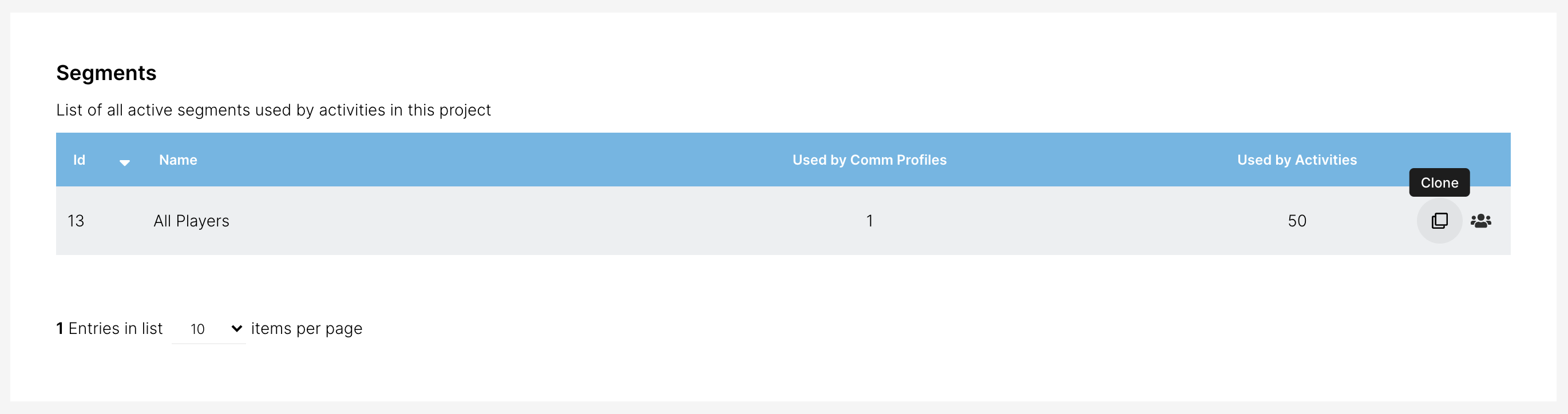Open the players group icon for All Players
Screen dimensions: 1568x414
1480,221
